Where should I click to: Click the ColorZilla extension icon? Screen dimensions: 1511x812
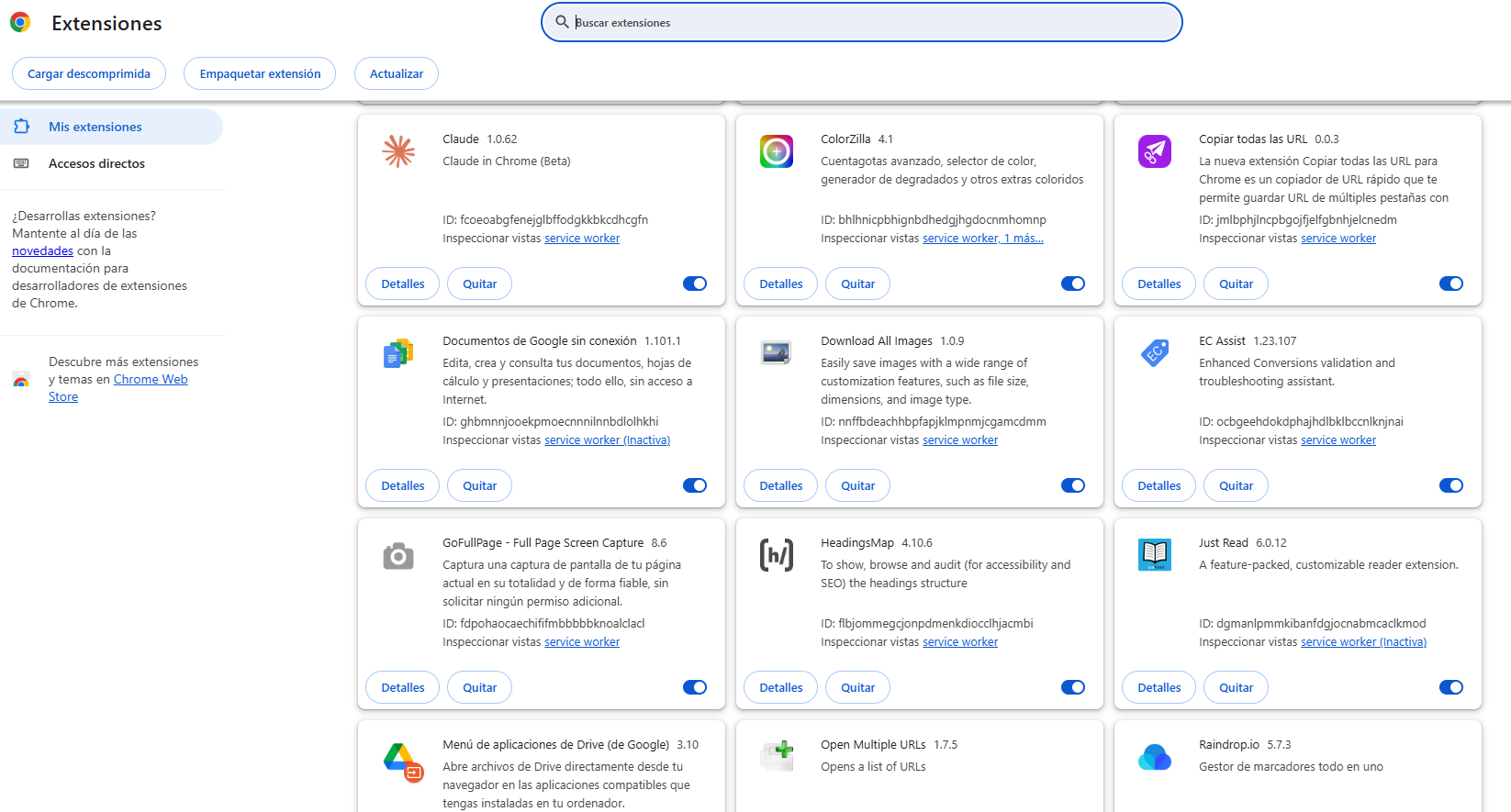pos(777,151)
